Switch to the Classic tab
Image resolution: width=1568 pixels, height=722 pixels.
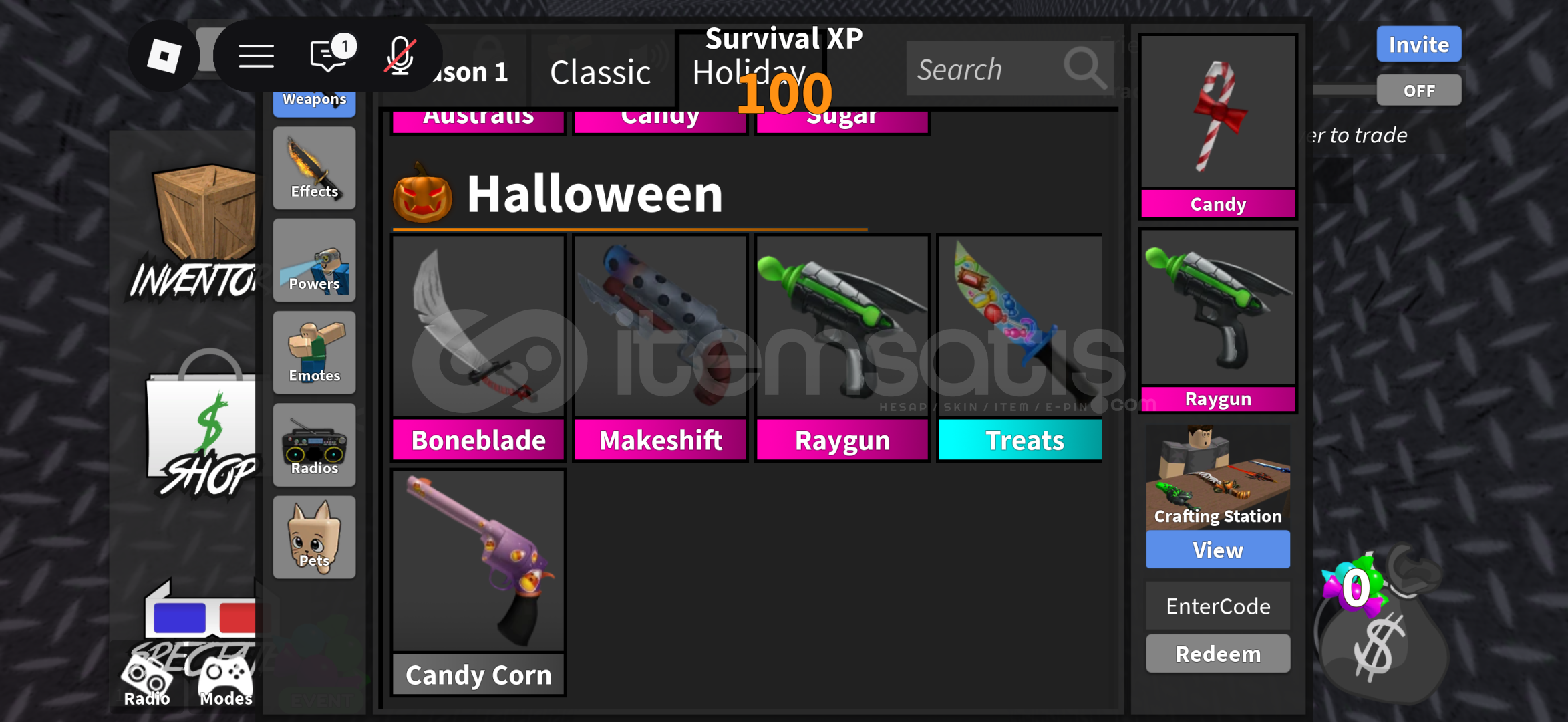point(600,72)
